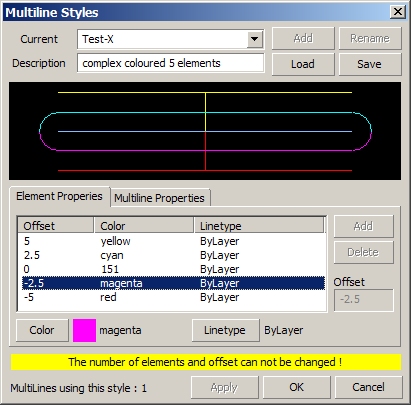Image resolution: width=411 pixels, height=405 pixels.
Task: Click the Color button for the element
Action: (x=42, y=330)
